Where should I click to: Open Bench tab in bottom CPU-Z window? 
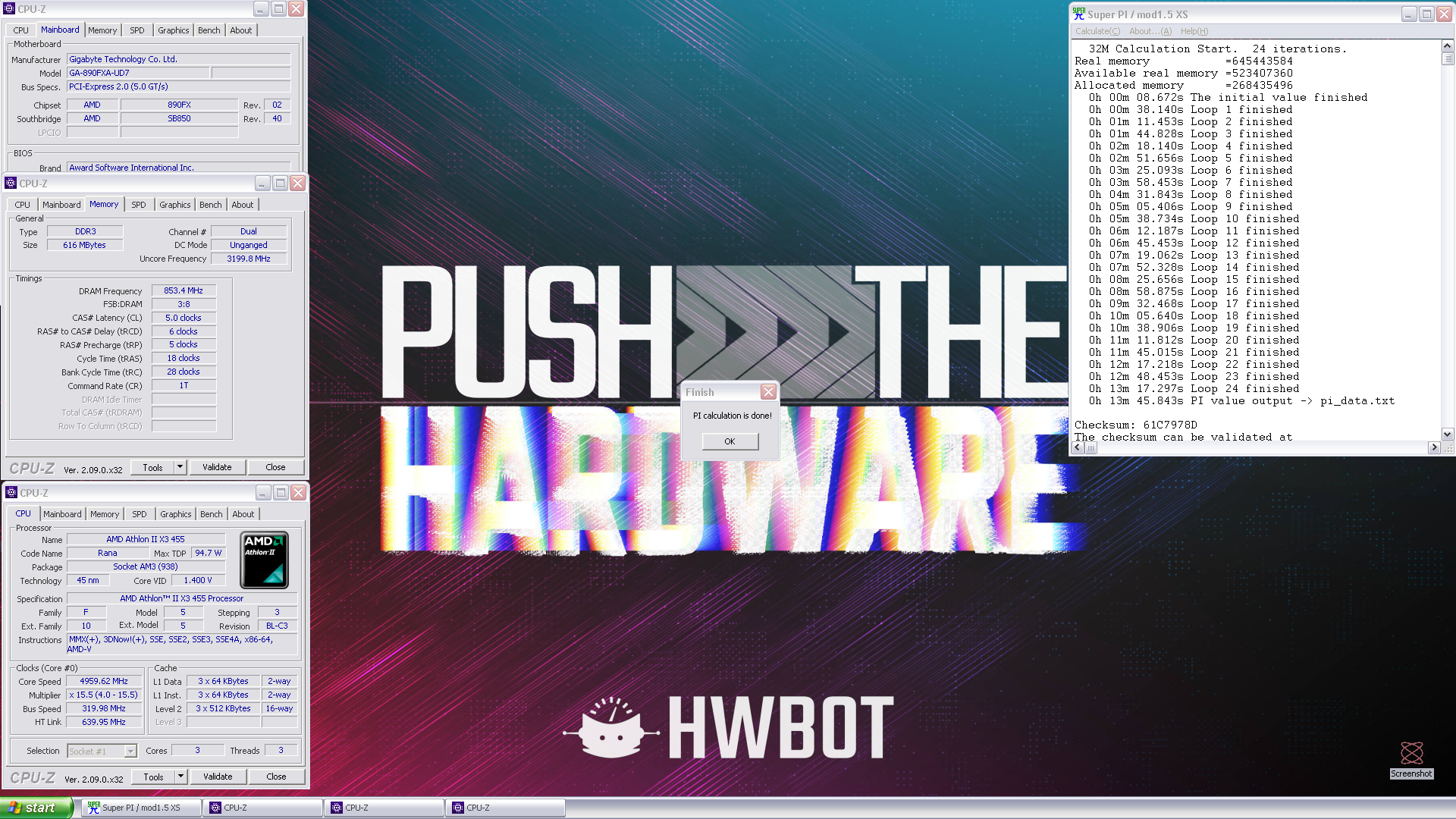tap(212, 514)
